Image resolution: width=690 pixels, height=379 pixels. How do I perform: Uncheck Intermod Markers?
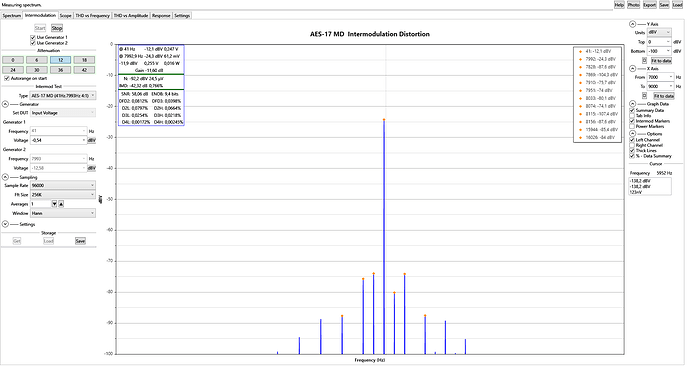(632, 121)
